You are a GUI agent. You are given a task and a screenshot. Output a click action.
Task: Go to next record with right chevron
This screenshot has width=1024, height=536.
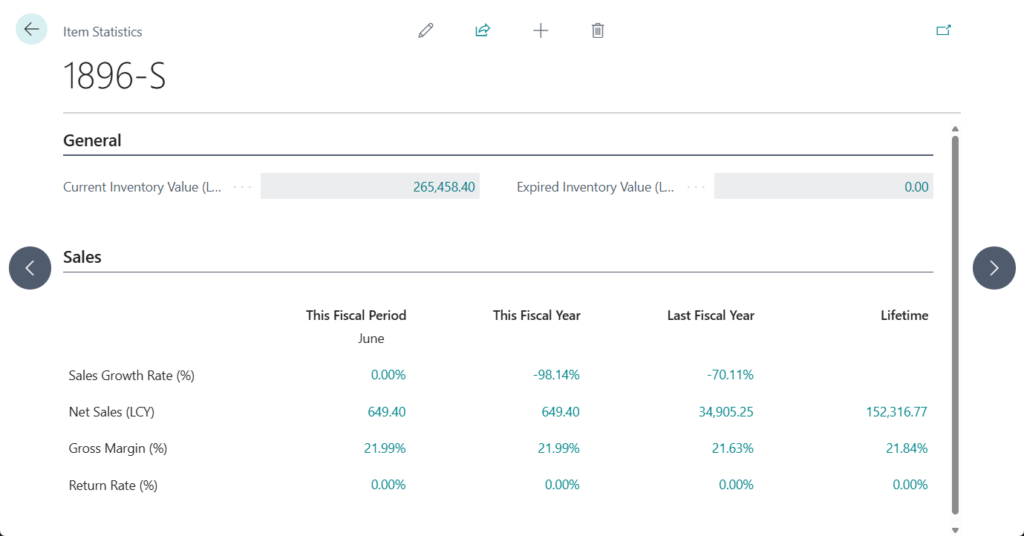tap(994, 268)
